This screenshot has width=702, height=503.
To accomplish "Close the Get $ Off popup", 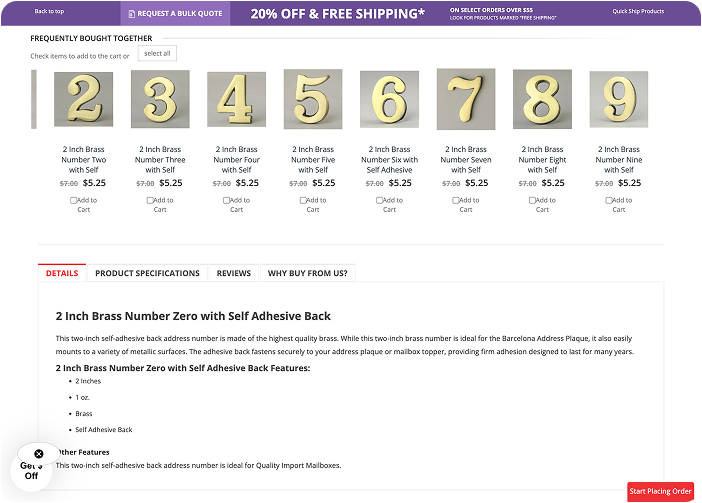I will pos(39,454).
